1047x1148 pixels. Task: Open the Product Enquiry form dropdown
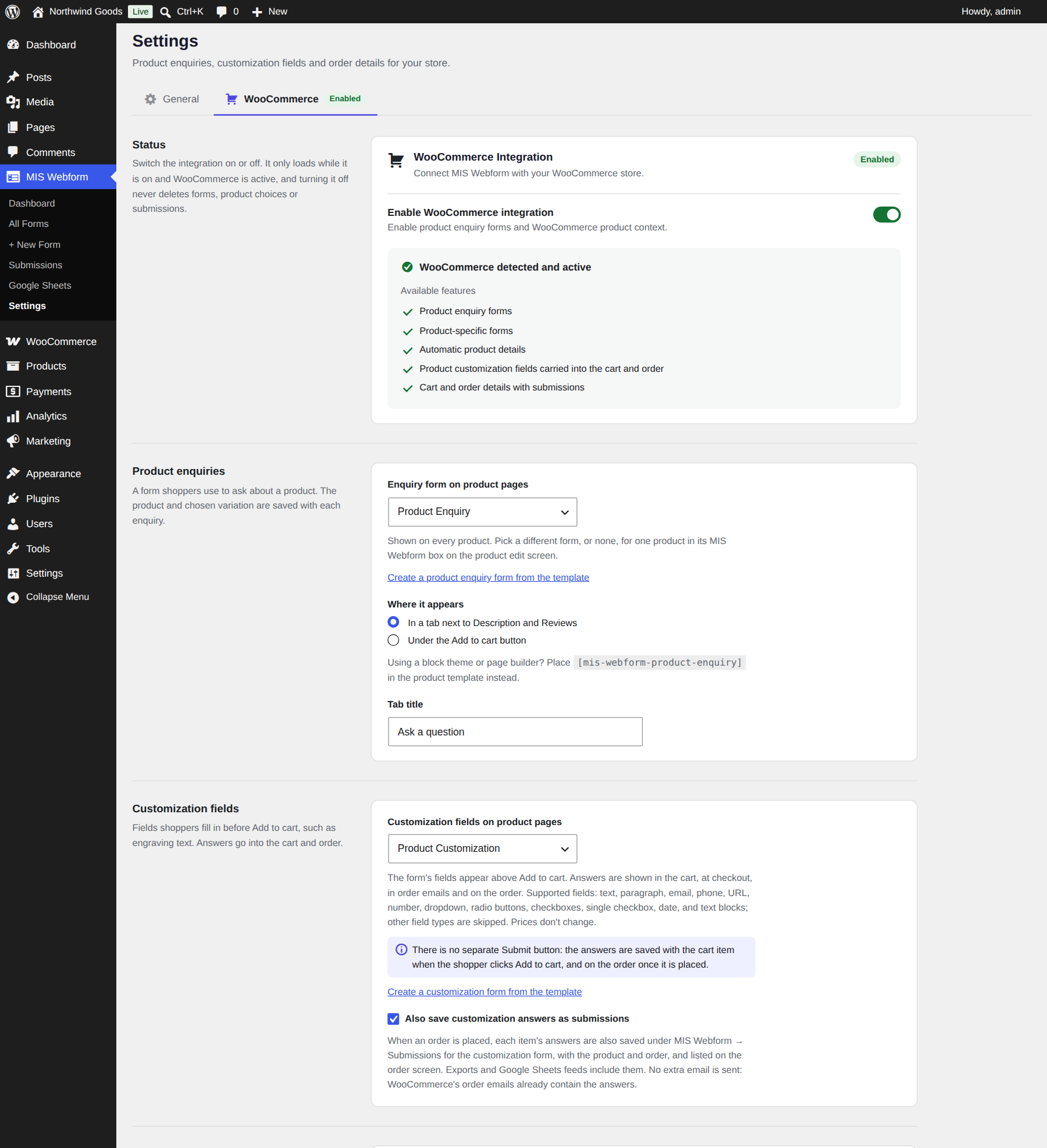tap(482, 512)
